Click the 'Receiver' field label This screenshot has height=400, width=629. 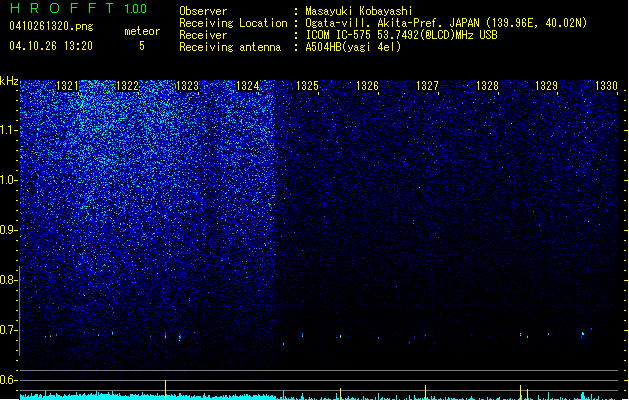203,35
